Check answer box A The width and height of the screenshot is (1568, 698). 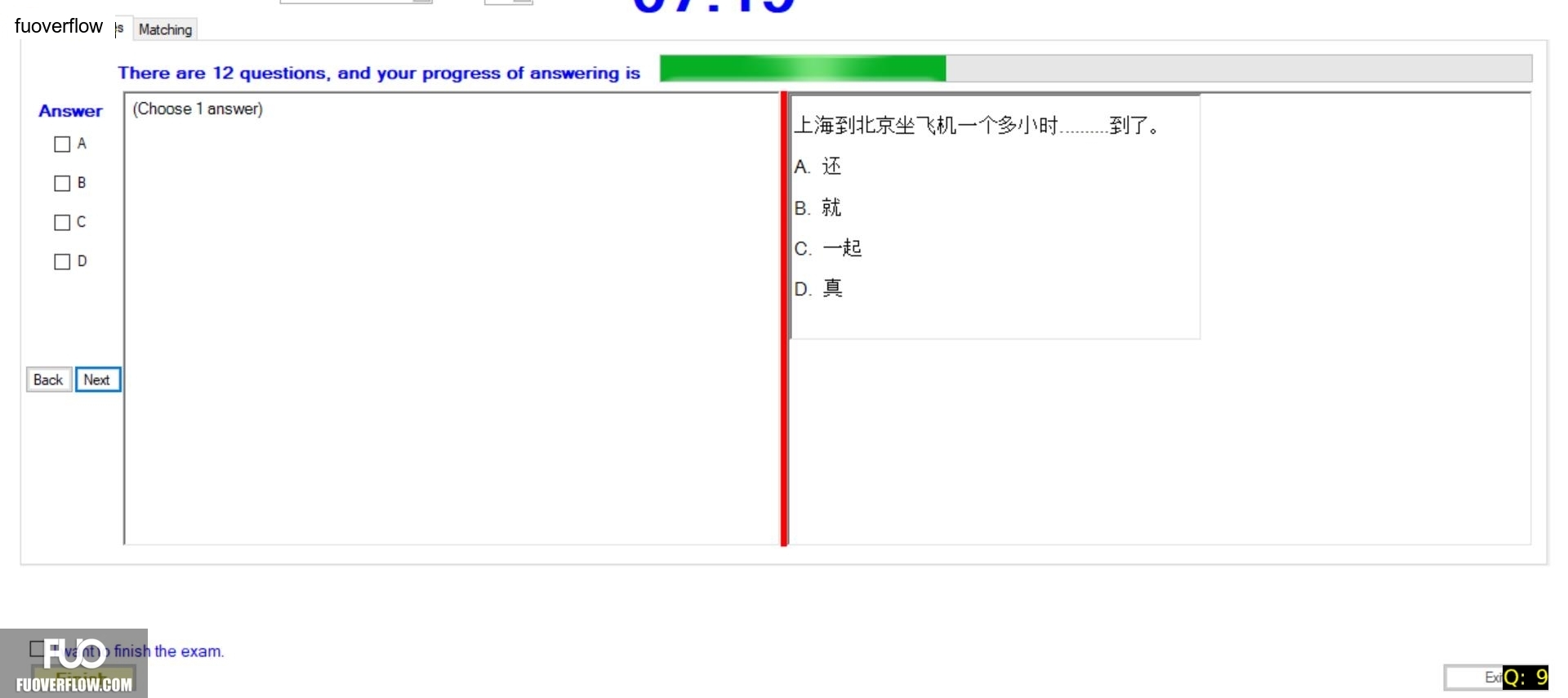(x=62, y=144)
